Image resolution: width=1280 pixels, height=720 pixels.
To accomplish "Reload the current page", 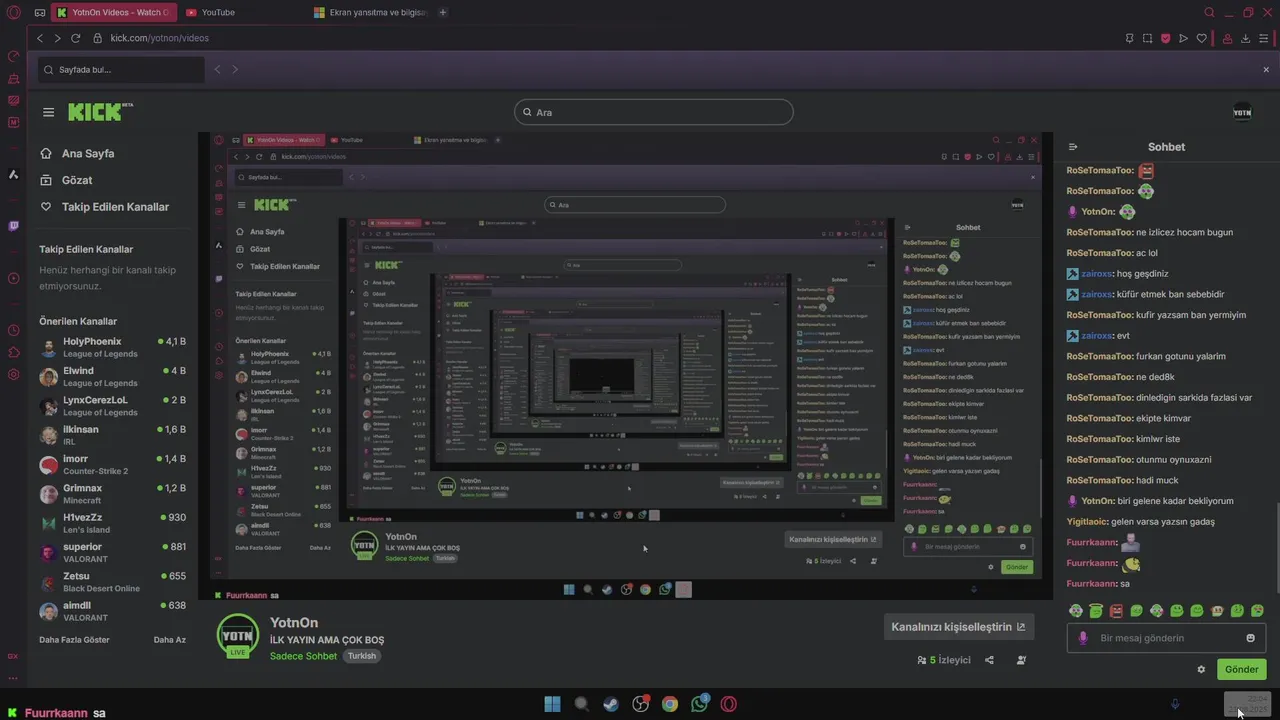I will click(x=75, y=38).
